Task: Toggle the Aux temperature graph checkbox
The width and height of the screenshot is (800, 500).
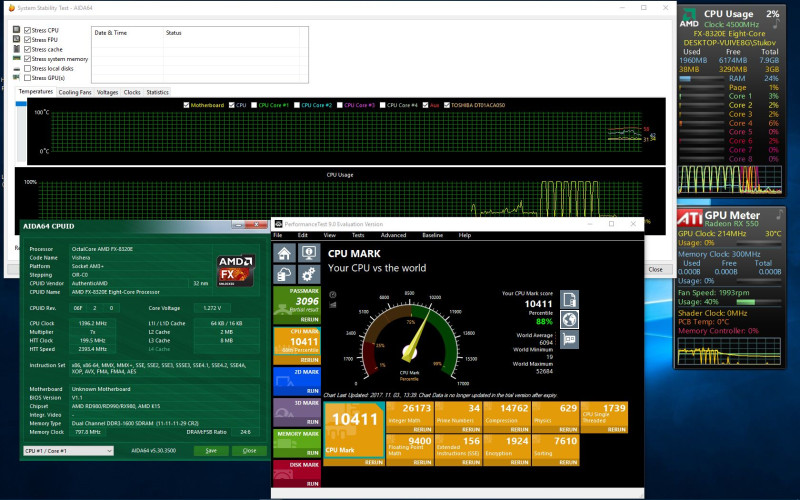Action: (426, 105)
